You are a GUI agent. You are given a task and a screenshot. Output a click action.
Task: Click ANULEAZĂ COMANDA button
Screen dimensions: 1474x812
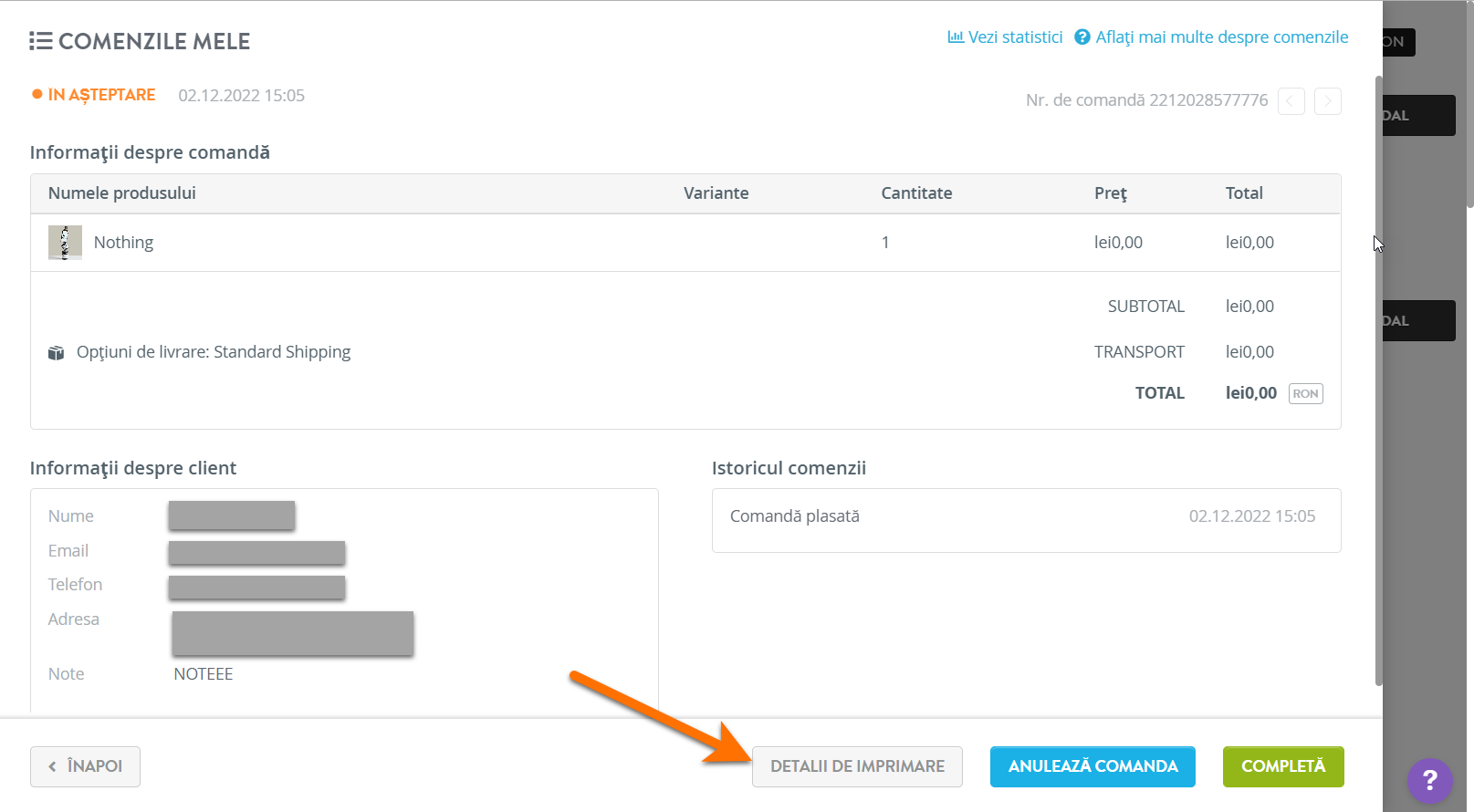coord(1092,766)
